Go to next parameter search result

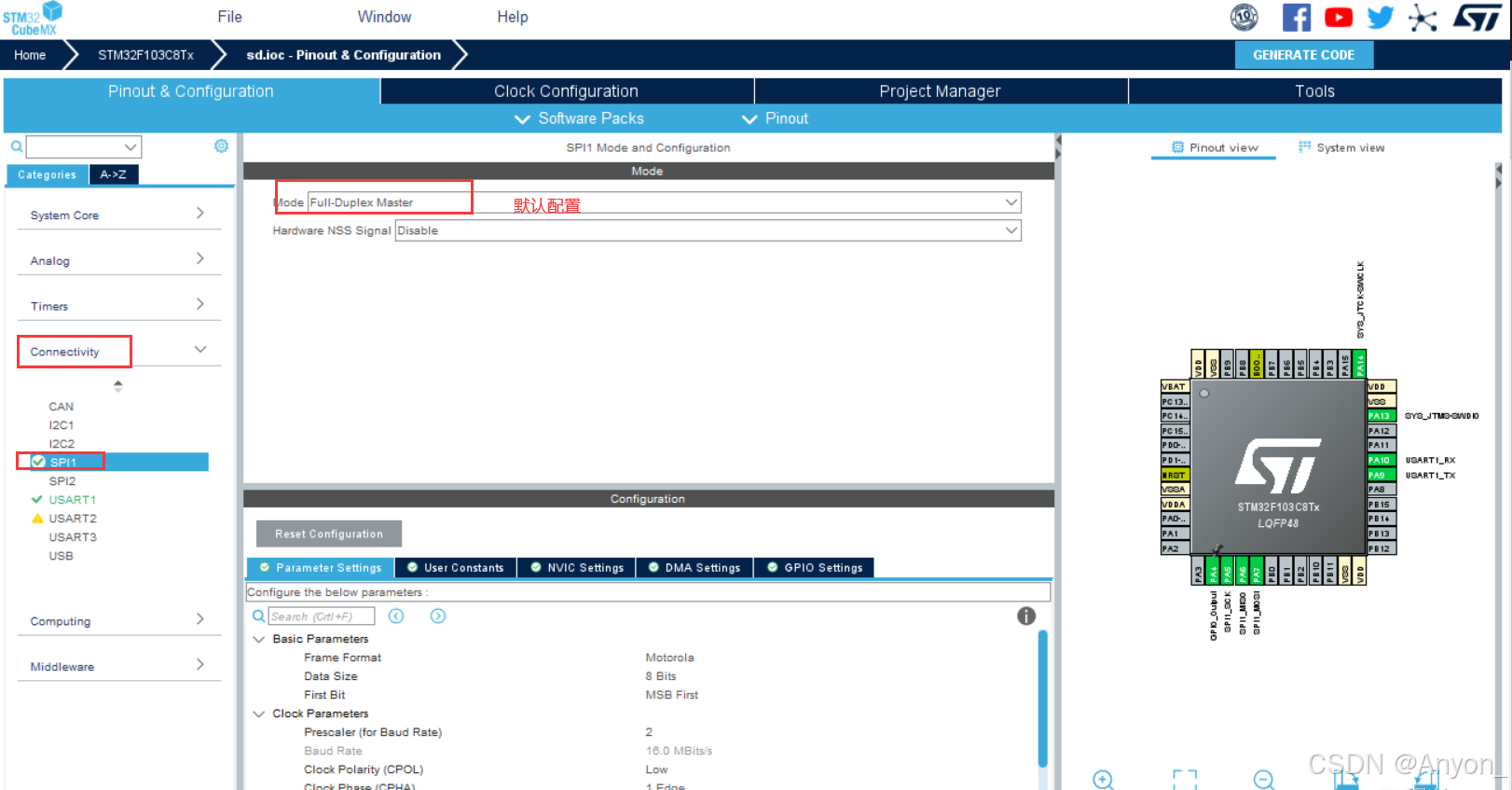pyautogui.click(x=438, y=616)
